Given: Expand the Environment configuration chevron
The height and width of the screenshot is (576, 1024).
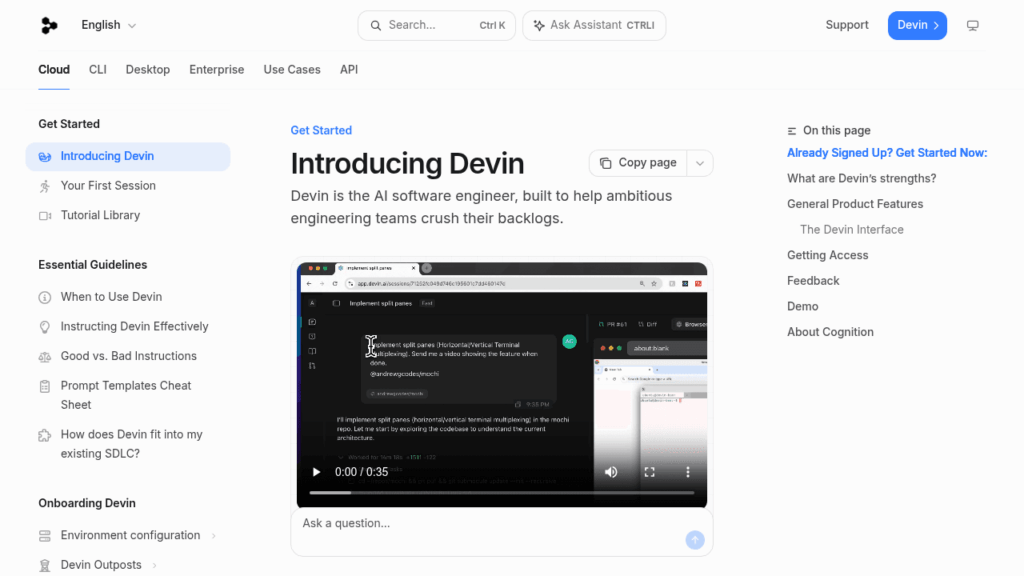Looking at the screenshot, I should click(x=214, y=536).
